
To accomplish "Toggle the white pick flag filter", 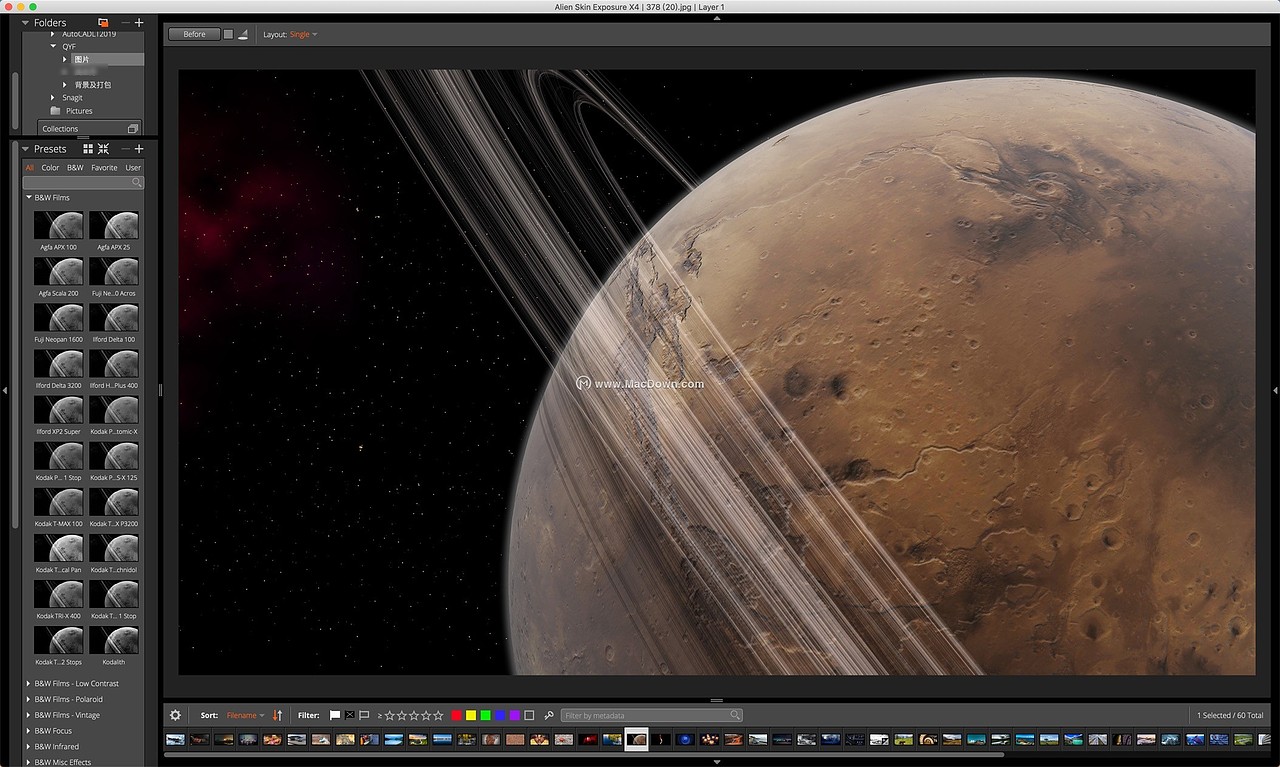I will pyautogui.click(x=335, y=715).
